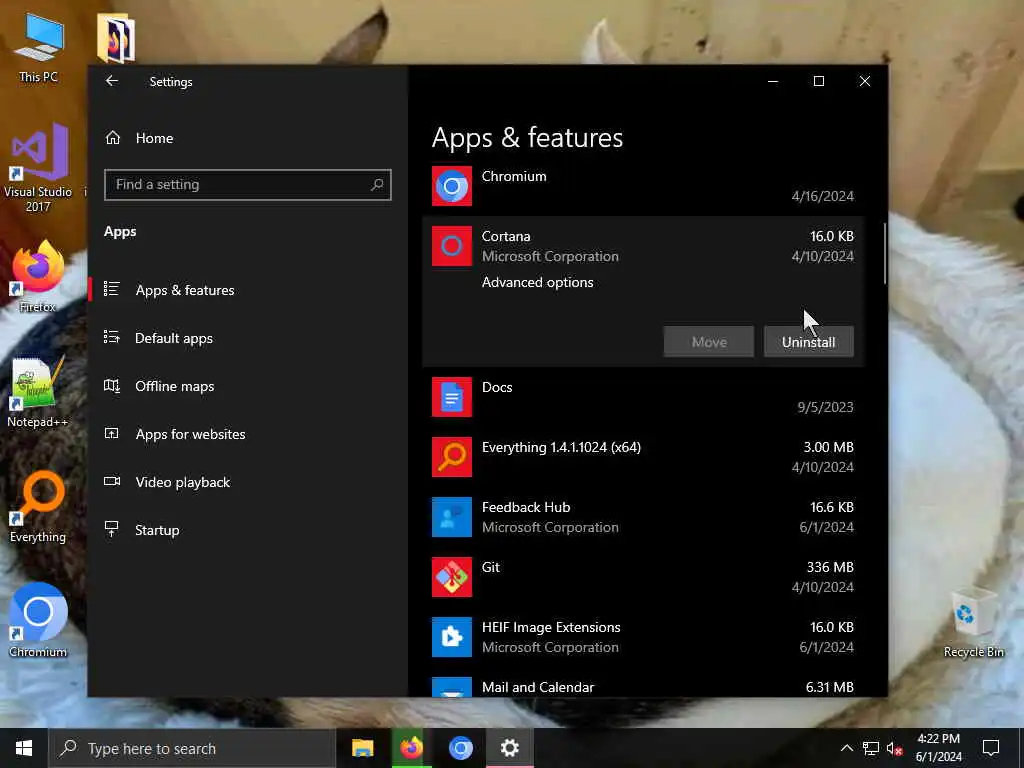
Task: Select the desktop folder icon beside This PC
Action: [116, 39]
